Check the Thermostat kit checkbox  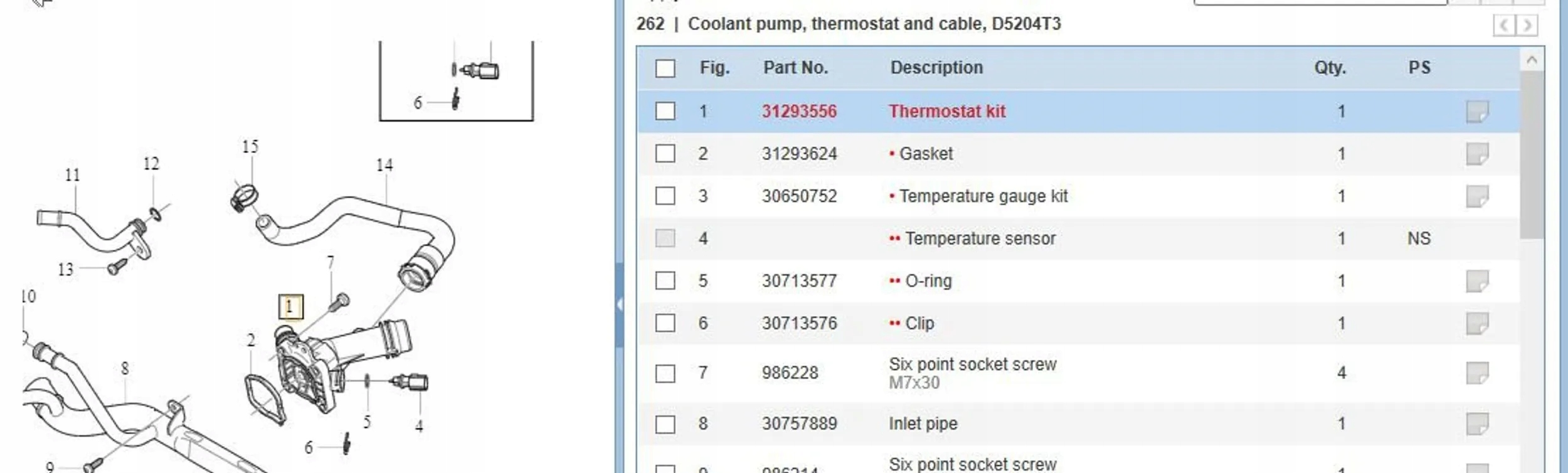coord(665,112)
